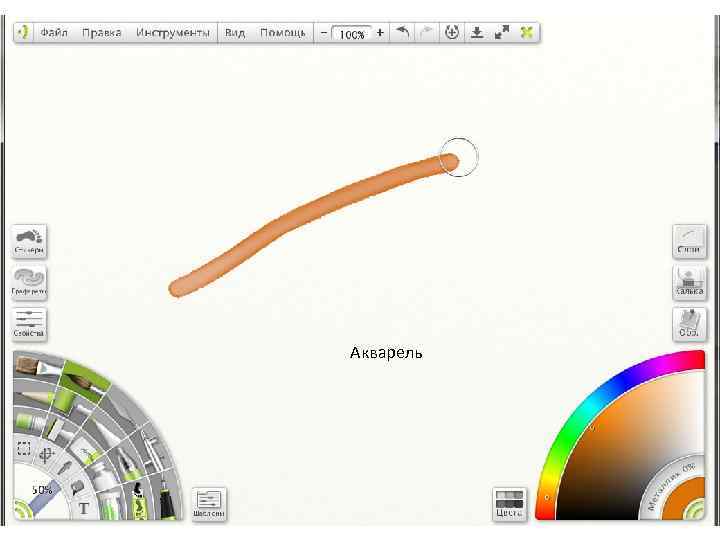Screen dimensions: 720x540
Task: Open the Файл menu
Action: point(54,33)
